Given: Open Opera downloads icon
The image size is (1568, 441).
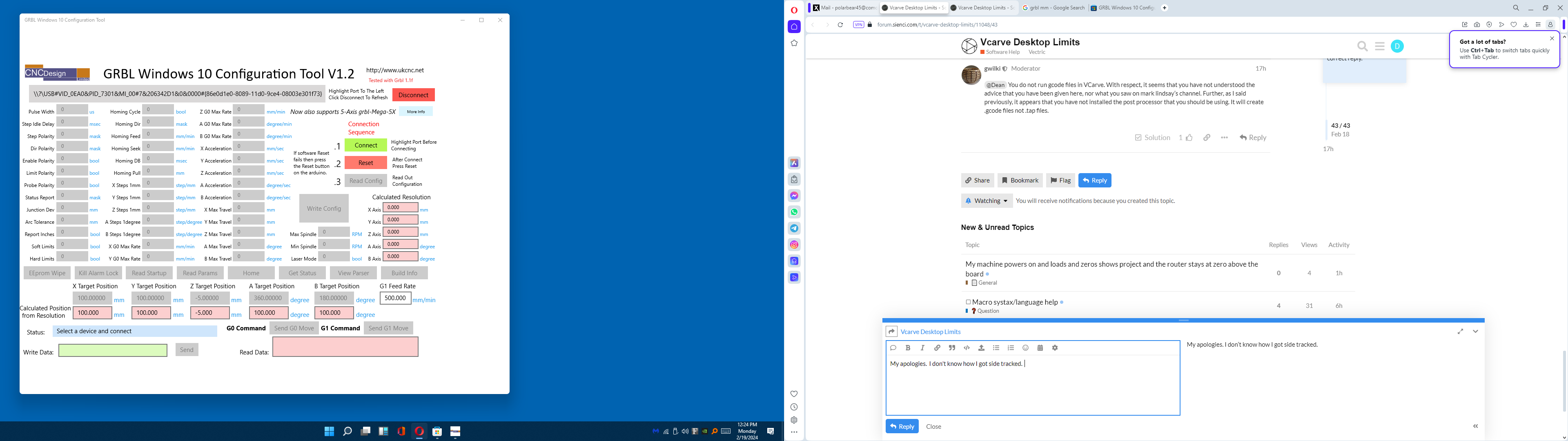Looking at the screenshot, I should (1526, 25).
